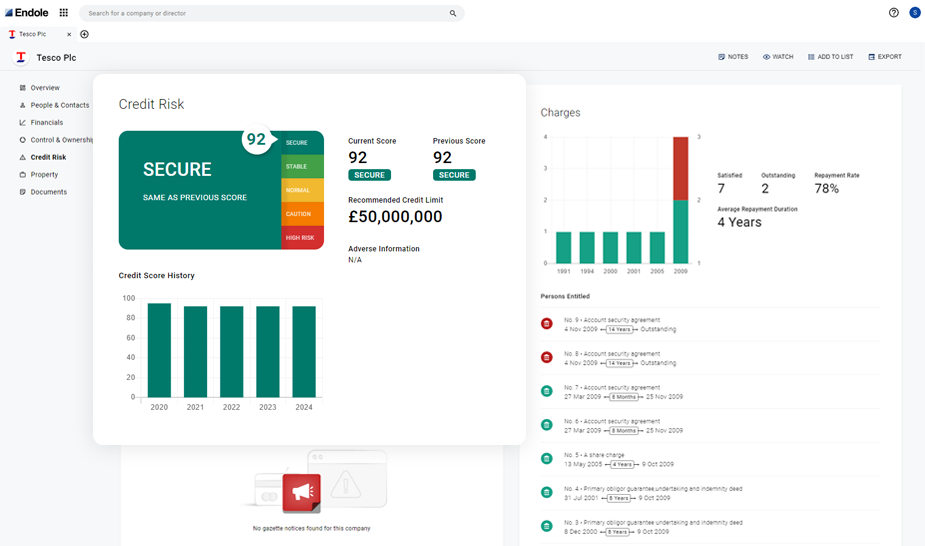Export the company report
The height and width of the screenshot is (546, 925).
pos(884,57)
